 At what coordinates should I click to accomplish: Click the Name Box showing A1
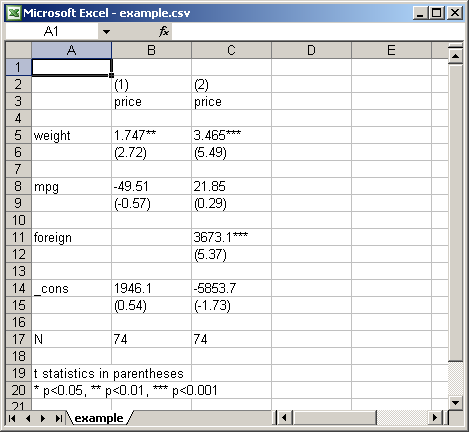click(x=52, y=32)
